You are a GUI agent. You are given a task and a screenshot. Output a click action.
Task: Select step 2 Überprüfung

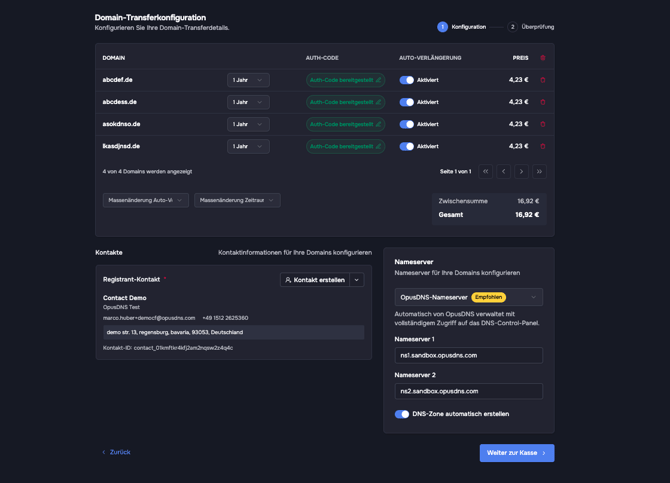tap(531, 27)
